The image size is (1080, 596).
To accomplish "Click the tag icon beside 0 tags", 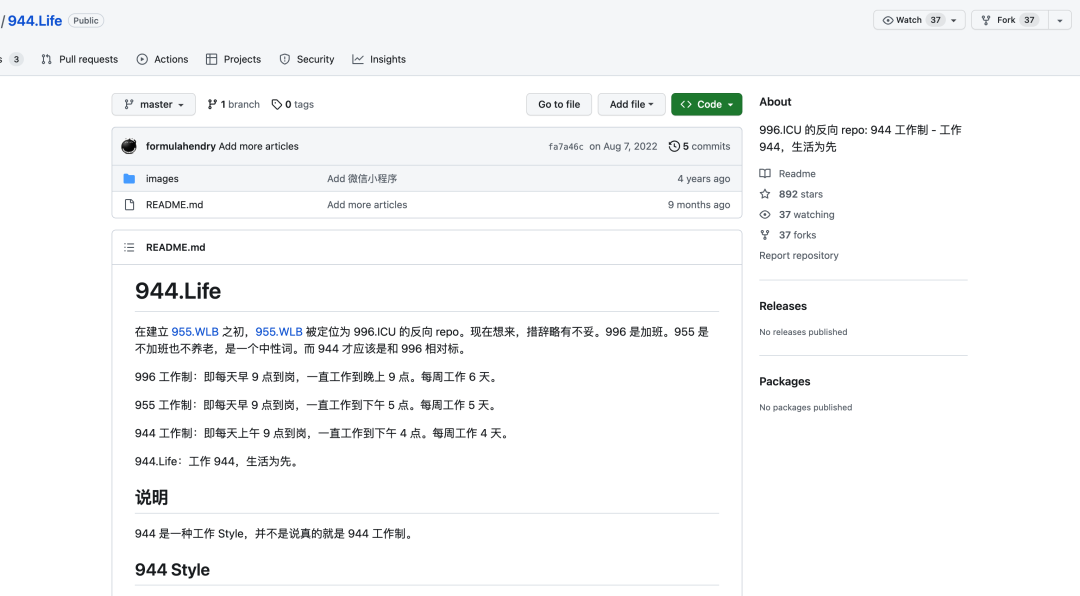I will pyautogui.click(x=276, y=104).
